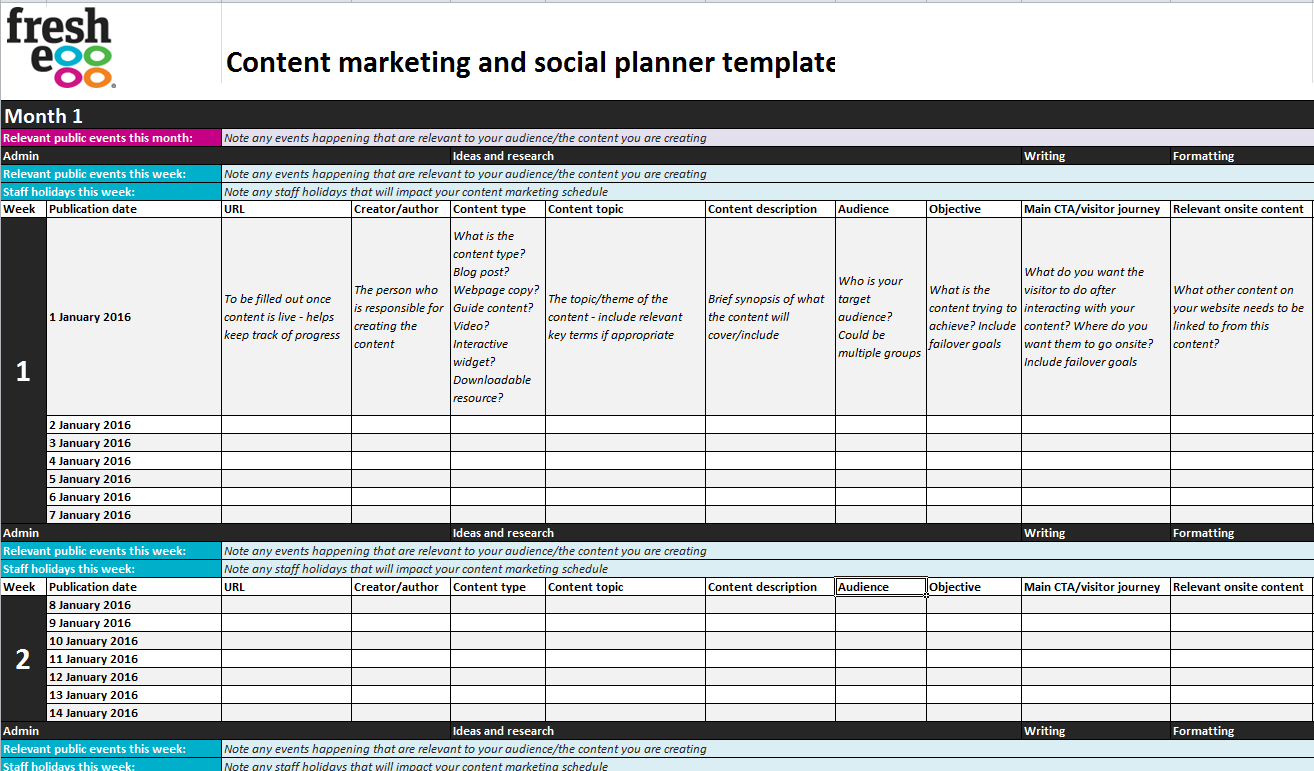Click 'Staff holidays this week:' label above 8 January

[110, 569]
